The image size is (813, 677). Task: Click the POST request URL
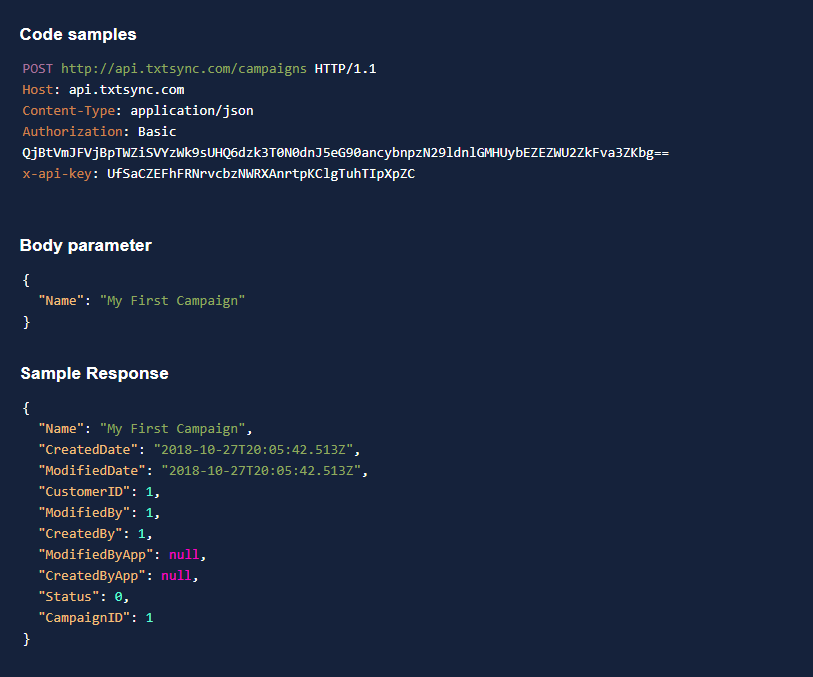(184, 69)
